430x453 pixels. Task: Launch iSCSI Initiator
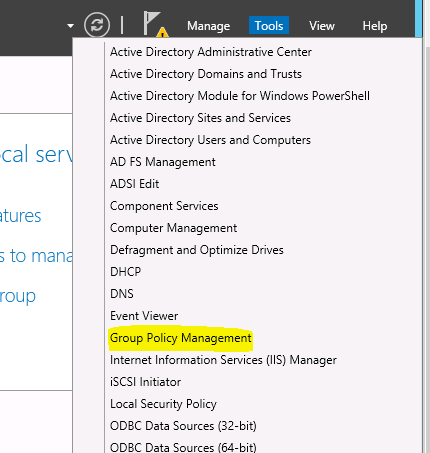click(145, 382)
